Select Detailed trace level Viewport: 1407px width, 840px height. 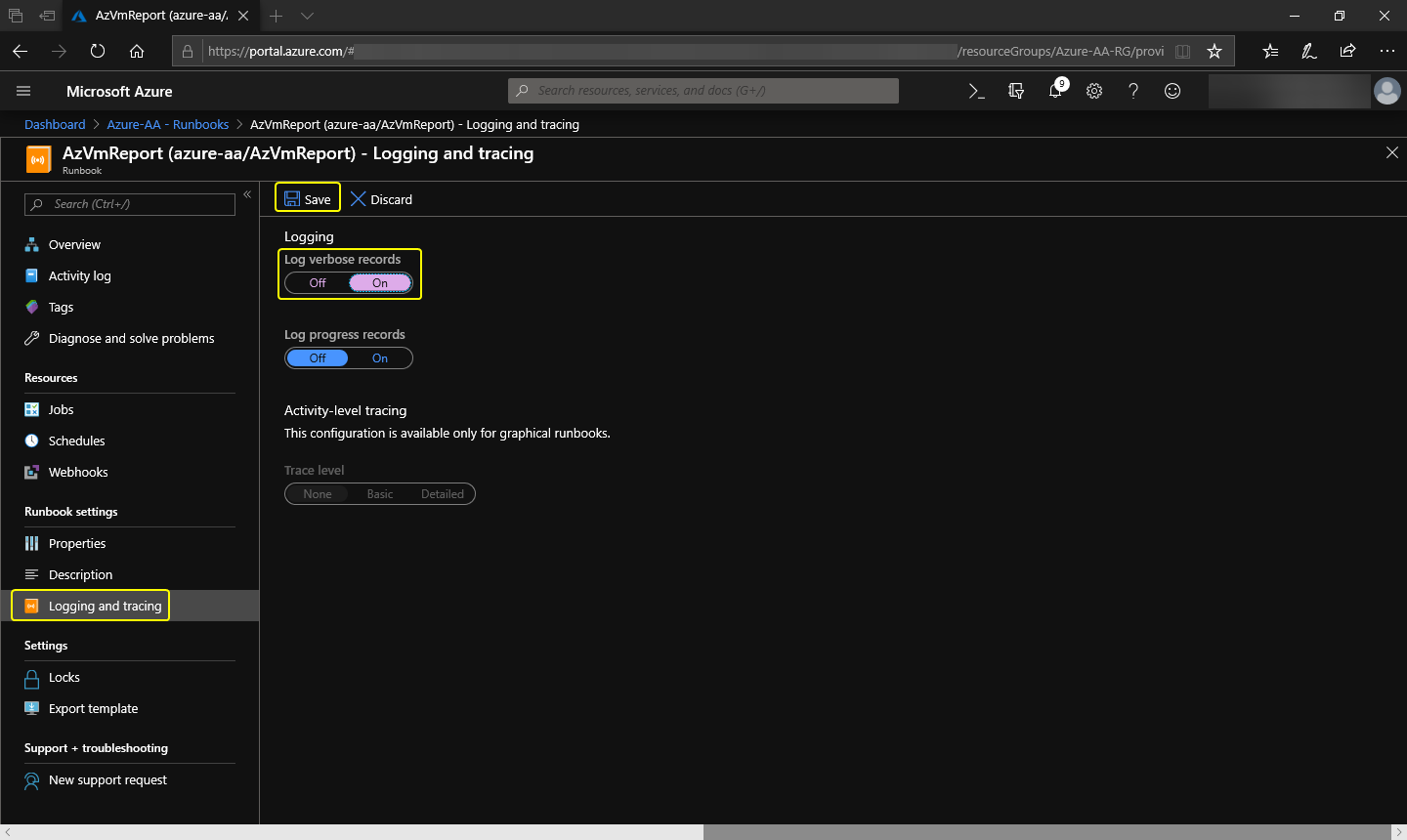(442, 494)
